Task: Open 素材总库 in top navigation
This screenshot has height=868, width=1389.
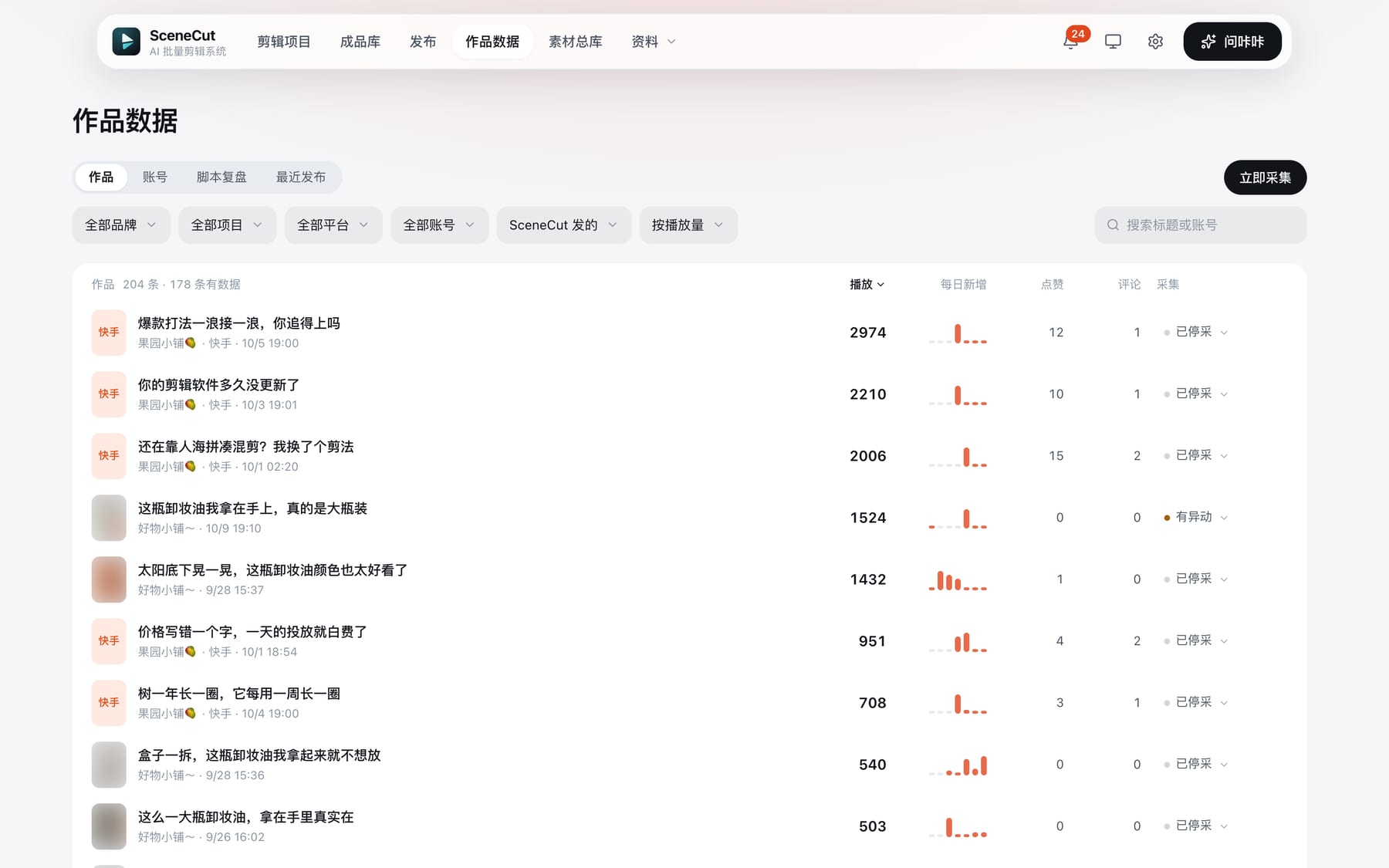Action: (x=576, y=42)
